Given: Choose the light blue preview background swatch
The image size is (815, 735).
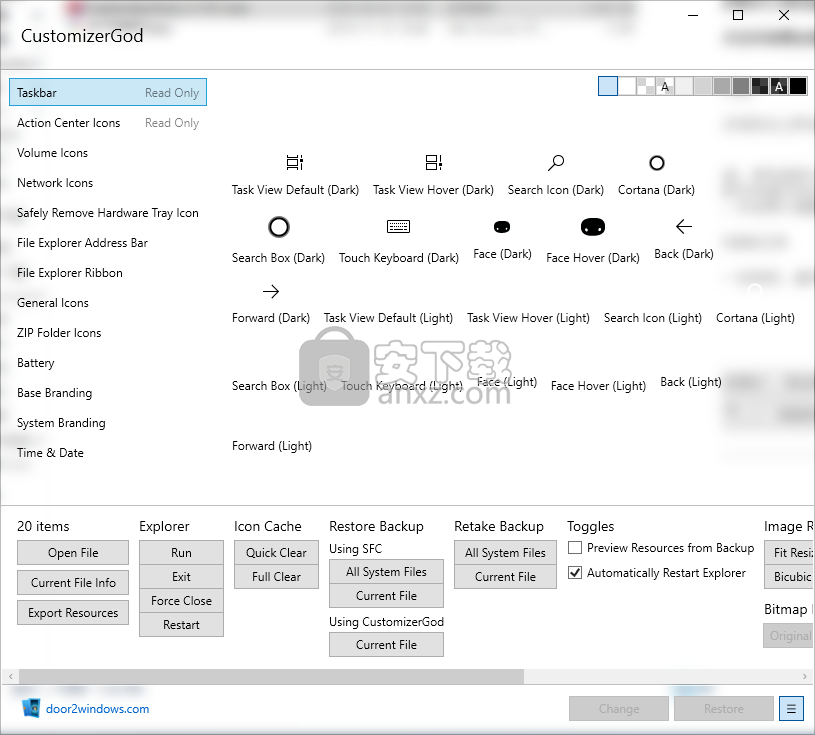Looking at the screenshot, I should [x=608, y=86].
